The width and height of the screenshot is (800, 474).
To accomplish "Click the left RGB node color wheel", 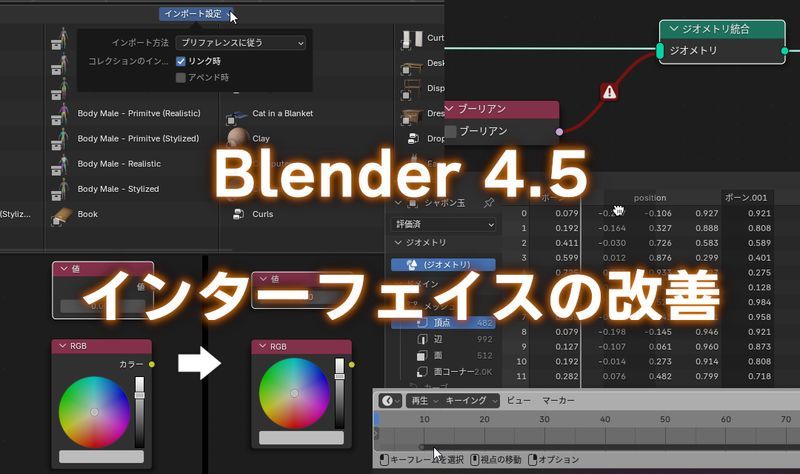I will pyautogui.click(x=94, y=412).
